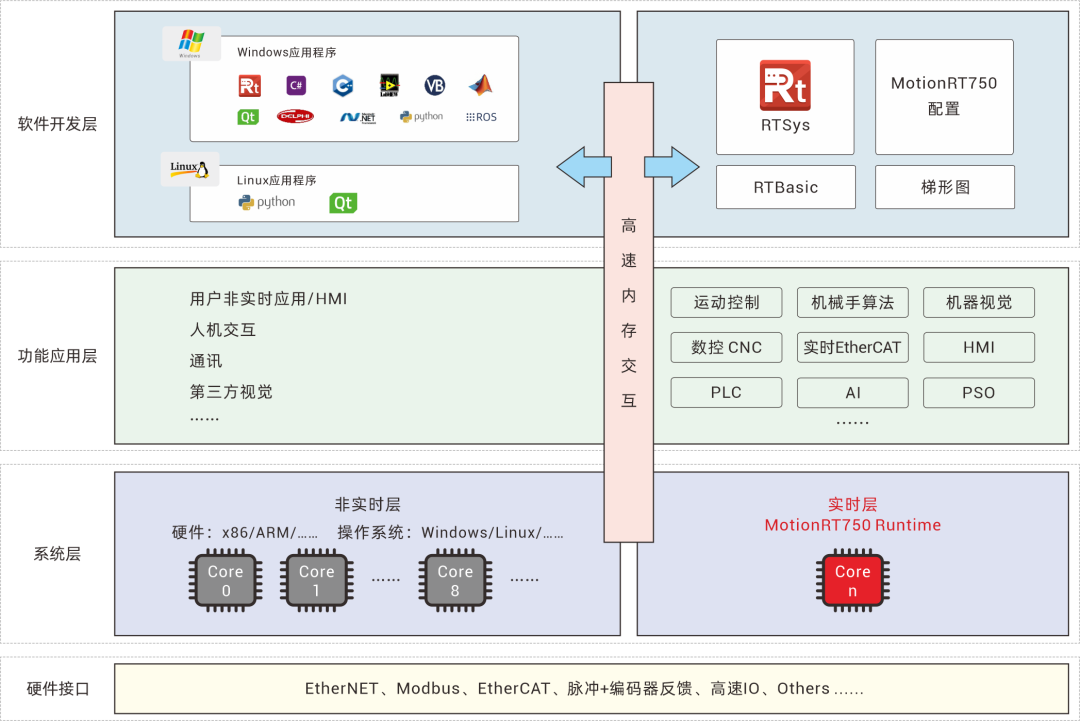Click the 实时EtherCAT module box
This screenshot has height=721, width=1080.
pyautogui.click(x=852, y=347)
